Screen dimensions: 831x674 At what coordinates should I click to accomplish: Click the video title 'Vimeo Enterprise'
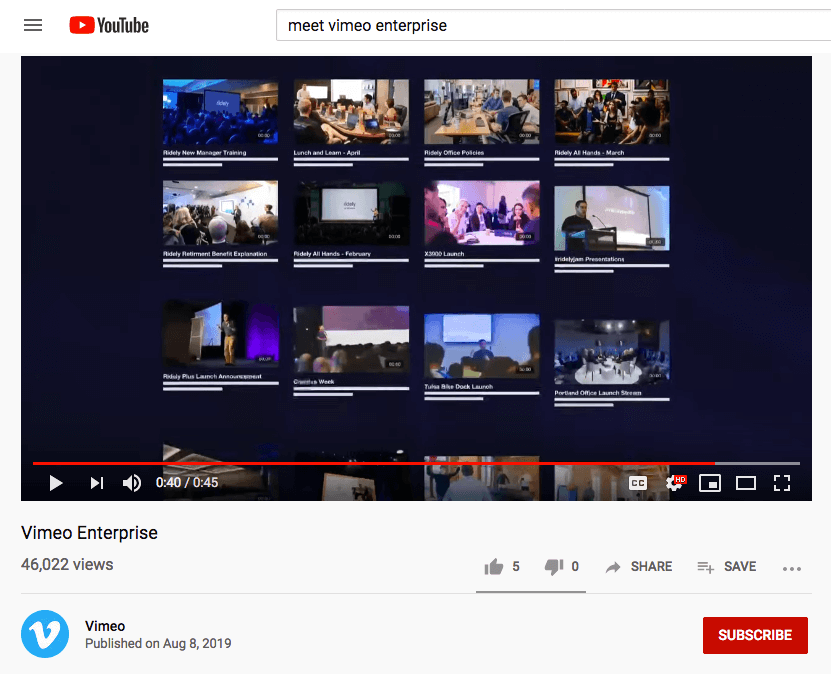(89, 533)
